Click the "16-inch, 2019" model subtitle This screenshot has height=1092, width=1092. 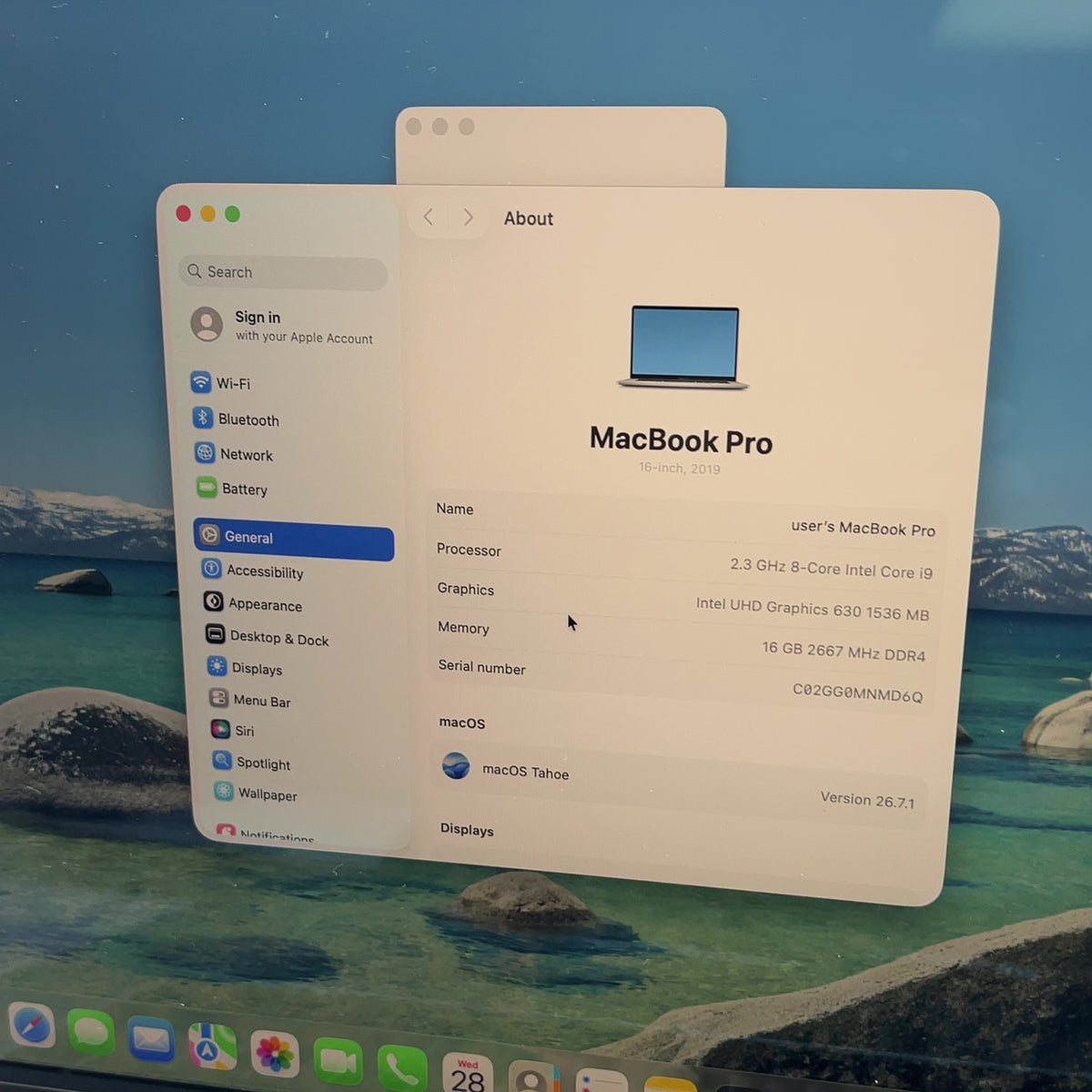[x=679, y=468]
